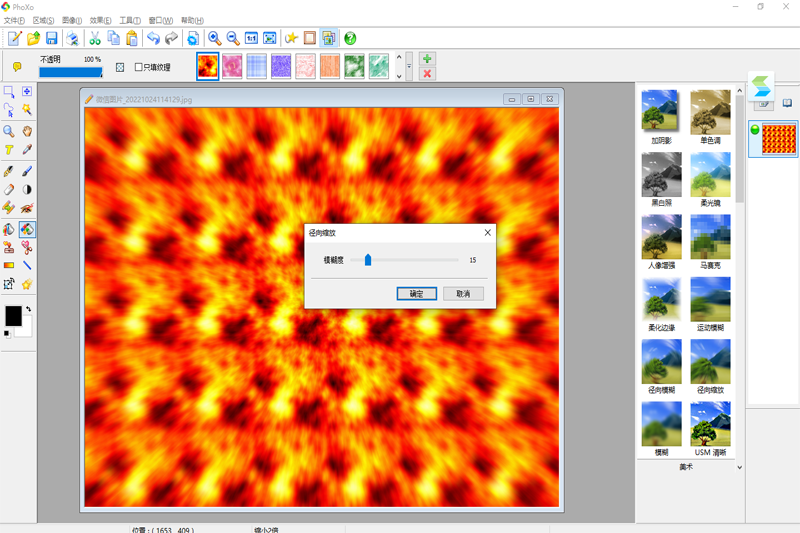Click the black foreground color swatch

tap(13, 316)
